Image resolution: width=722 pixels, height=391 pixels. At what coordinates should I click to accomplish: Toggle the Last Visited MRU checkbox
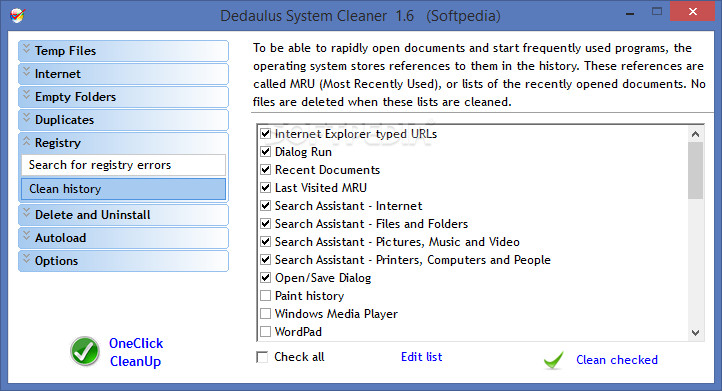coord(265,188)
